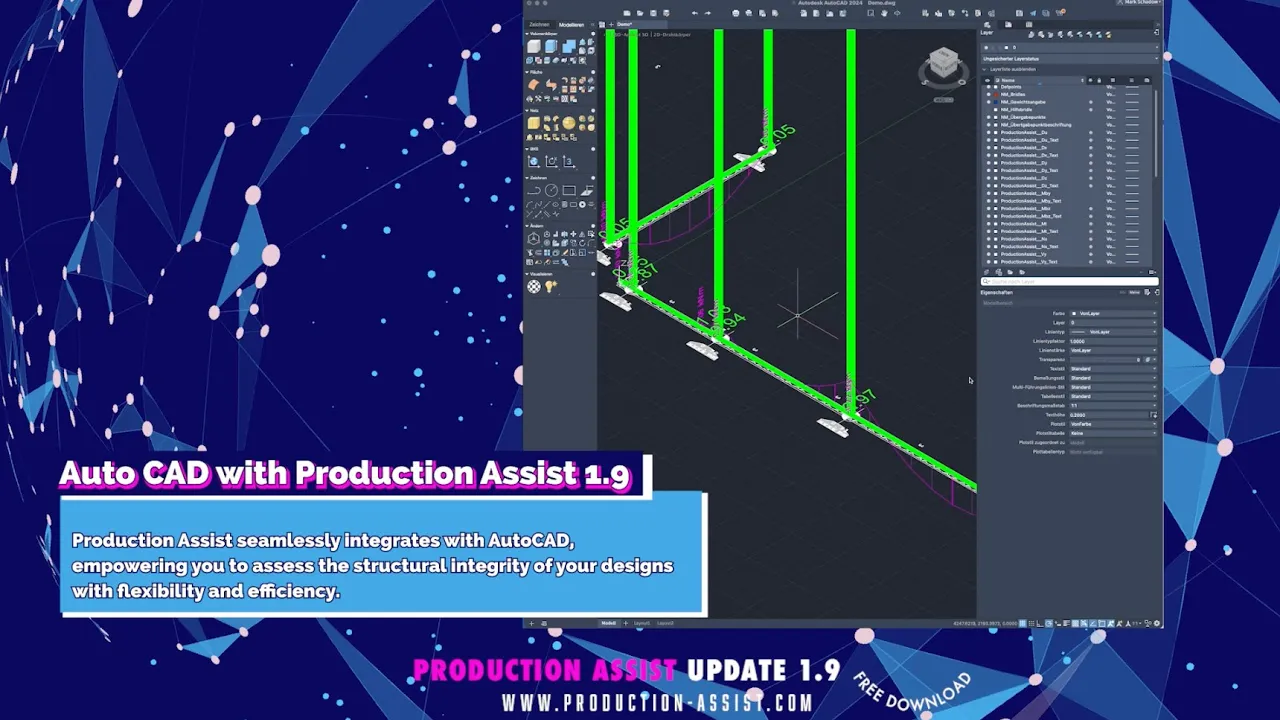Select the rectangle tool in Zeichnen section
The width and height of the screenshot is (1280, 720).
(569, 191)
